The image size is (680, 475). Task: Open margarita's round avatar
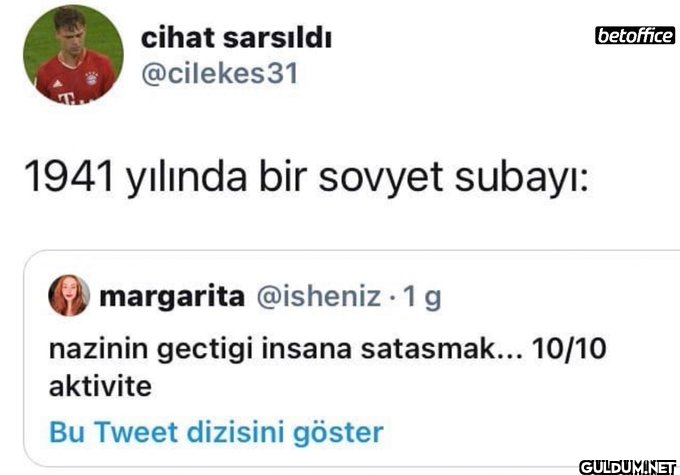click(68, 296)
